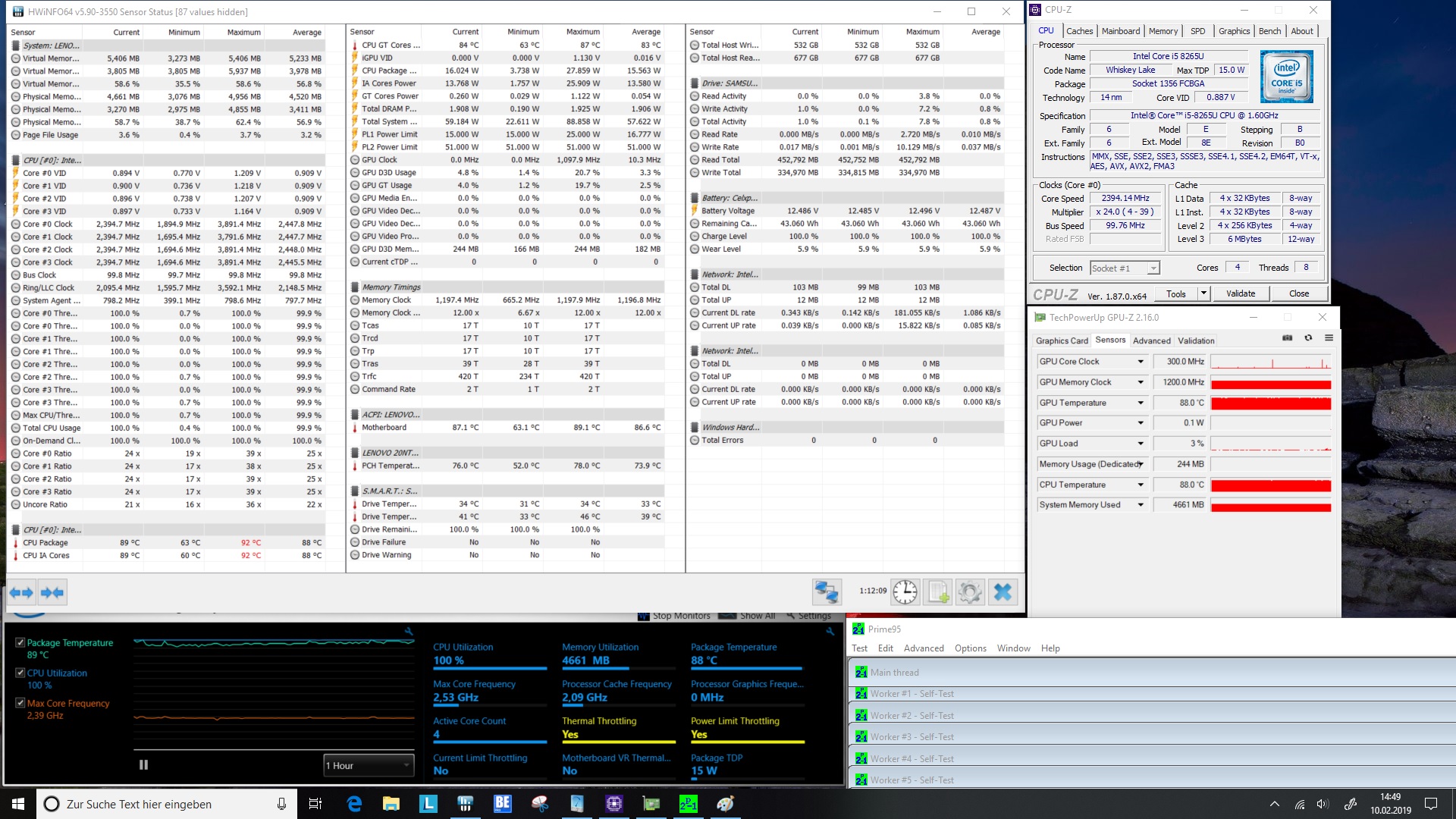Click Prime95 Worker #3 Self-Test icon
Screen dimensions: 1456x819
861,736
